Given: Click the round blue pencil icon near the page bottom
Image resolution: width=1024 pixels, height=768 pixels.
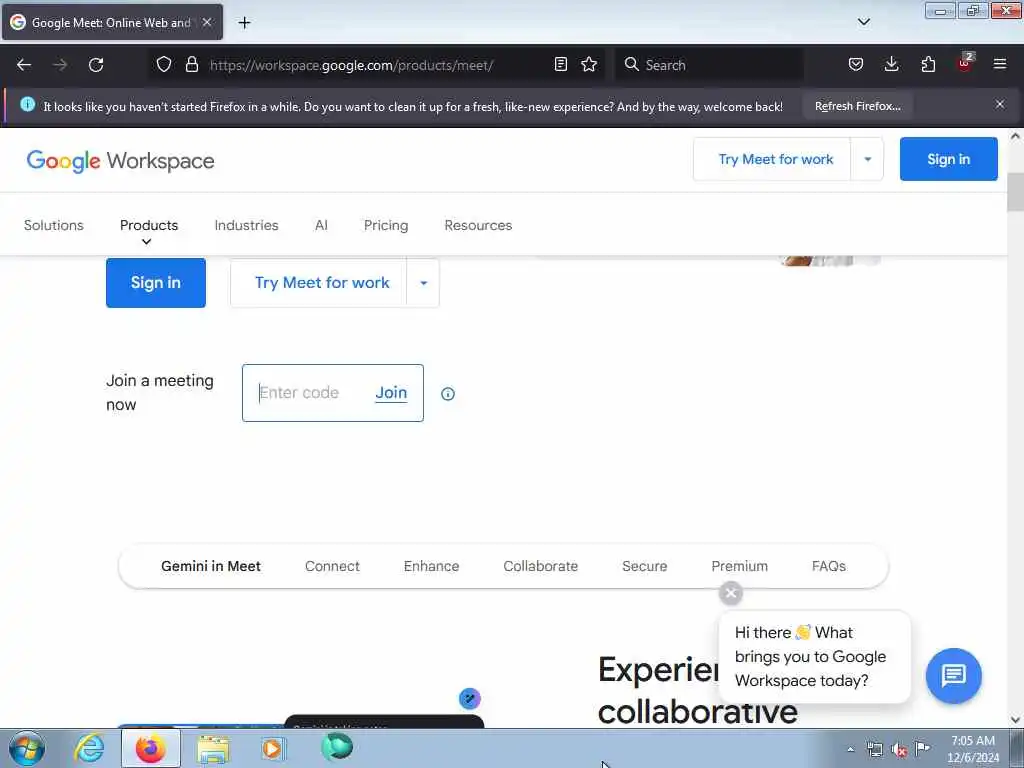Looking at the screenshot, I should [470, 699].
